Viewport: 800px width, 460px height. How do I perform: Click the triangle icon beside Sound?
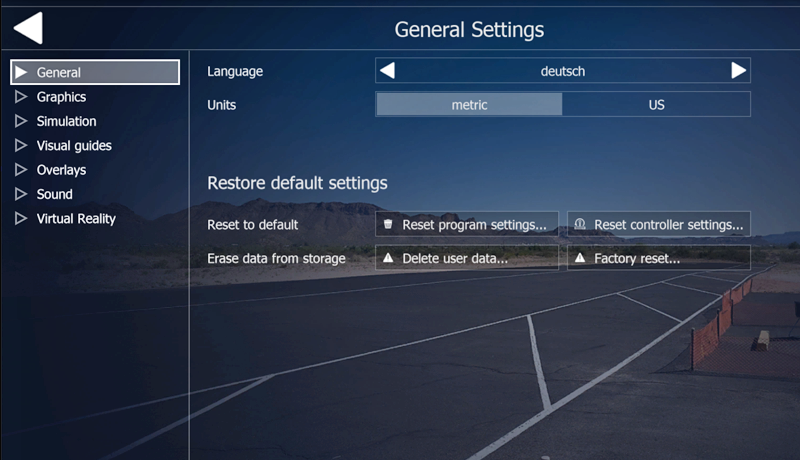(21, 194)
